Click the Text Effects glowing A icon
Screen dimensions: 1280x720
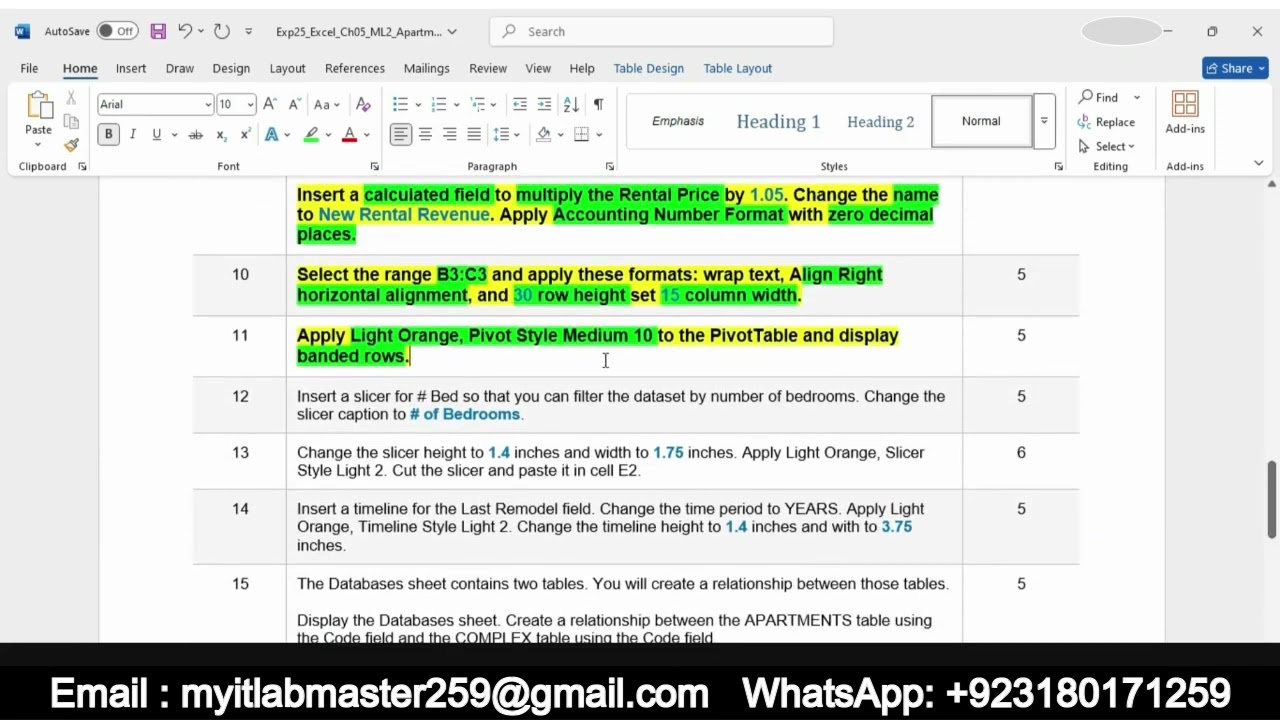pos(272,134)
